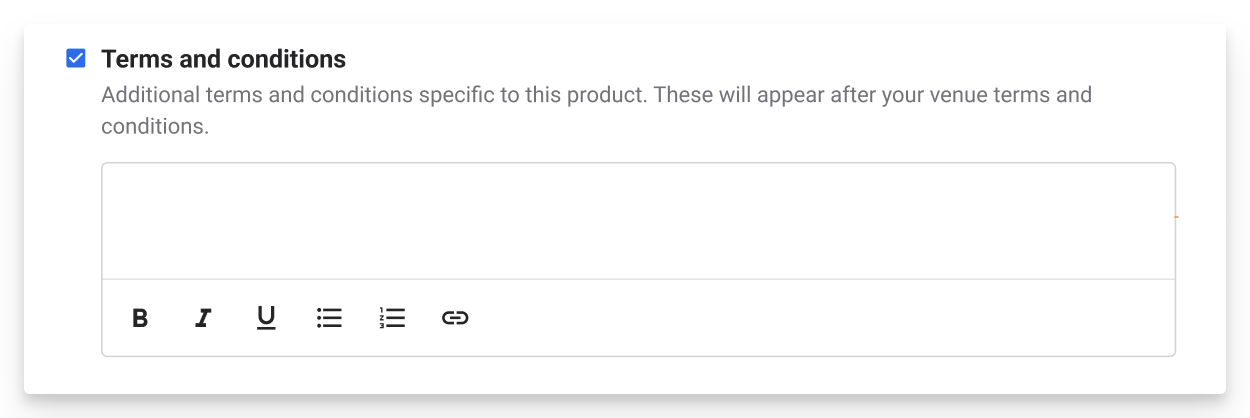Apply italic style using the I icon
The image size is (1250, 418).
(203, 318)
